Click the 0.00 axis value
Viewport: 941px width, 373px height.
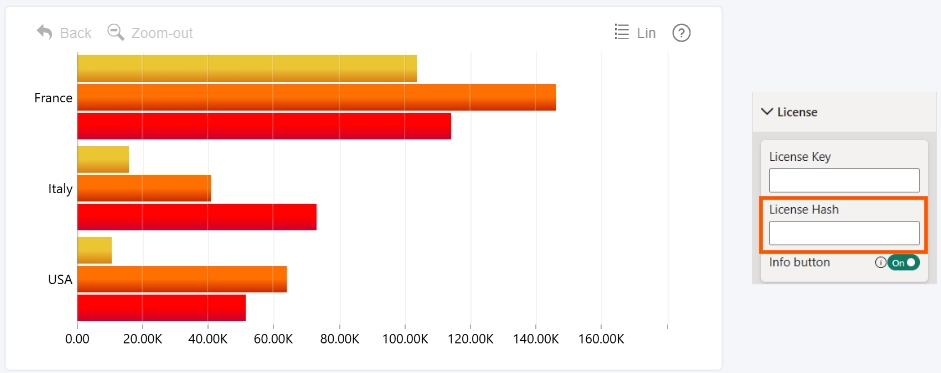tap(77, 339)
